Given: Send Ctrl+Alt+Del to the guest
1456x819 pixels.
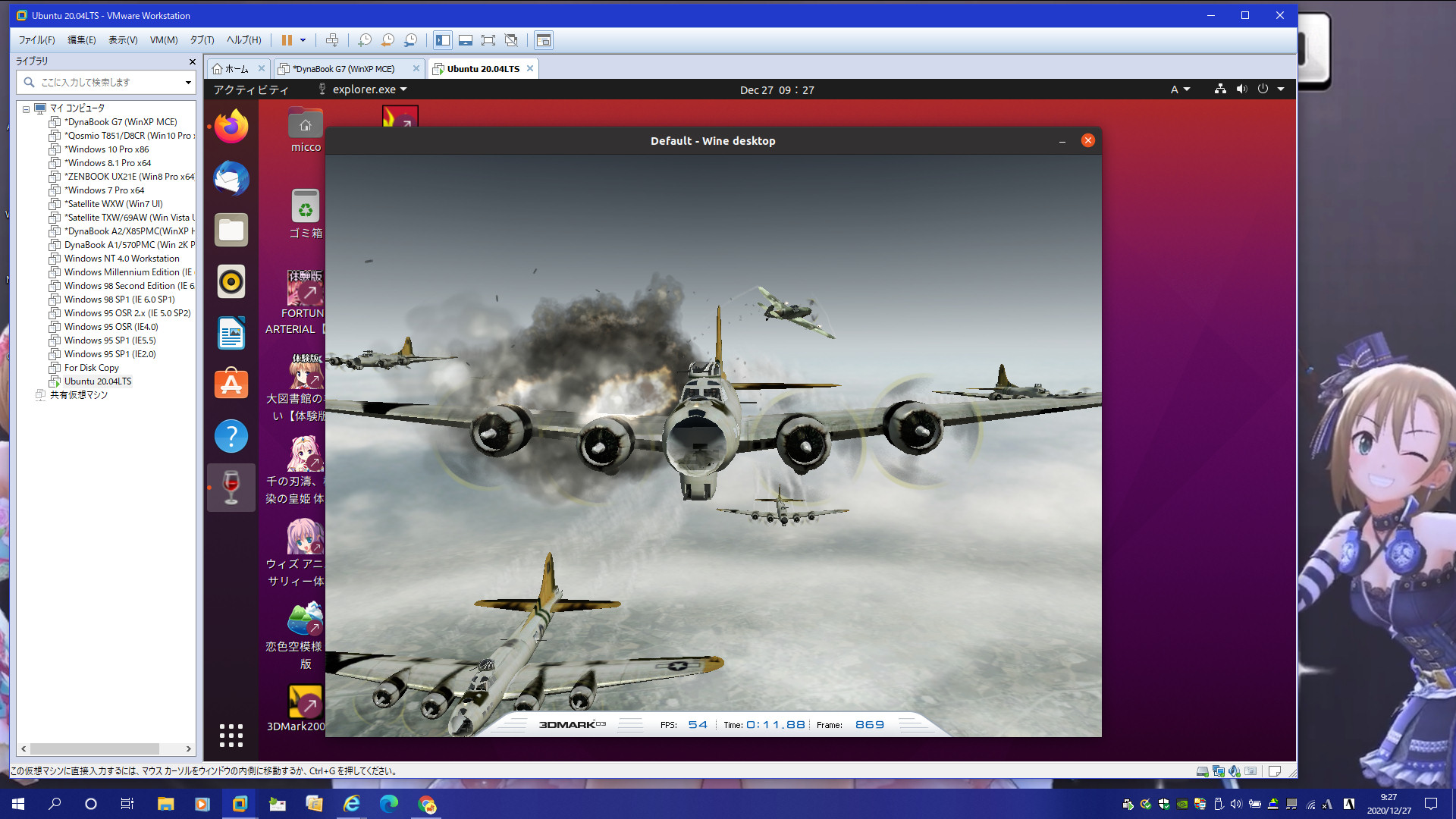Looking at the screenshot, I should pos(332,40).
